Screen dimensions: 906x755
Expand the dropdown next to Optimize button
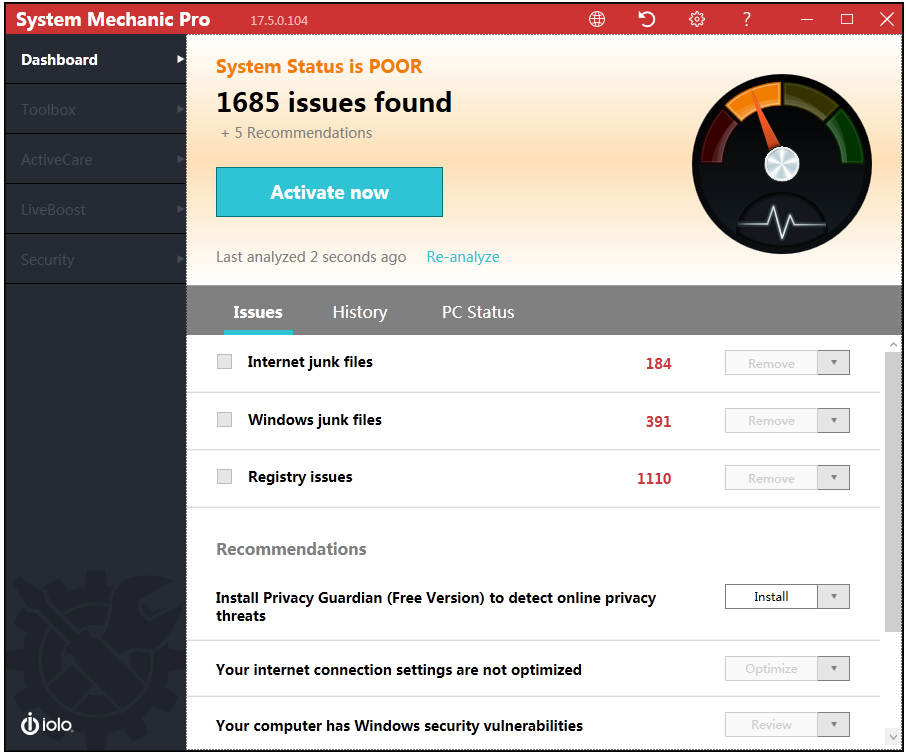coord(834,668)
